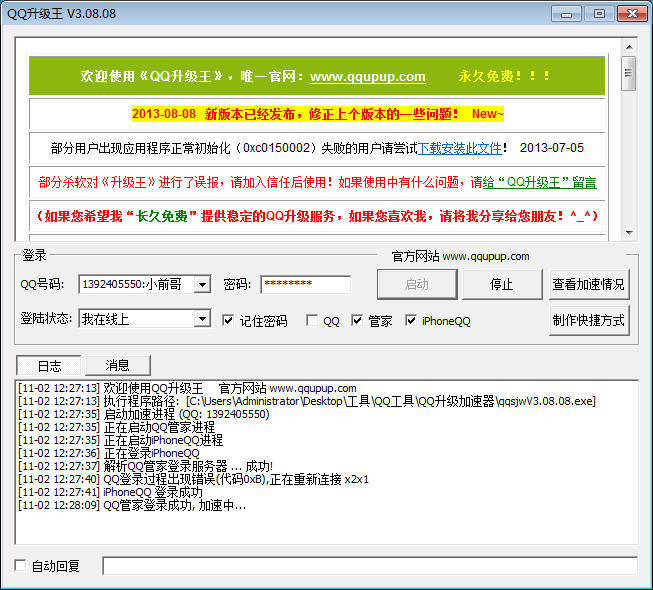Click the 制作快捷方式 shortcut button

589,320
